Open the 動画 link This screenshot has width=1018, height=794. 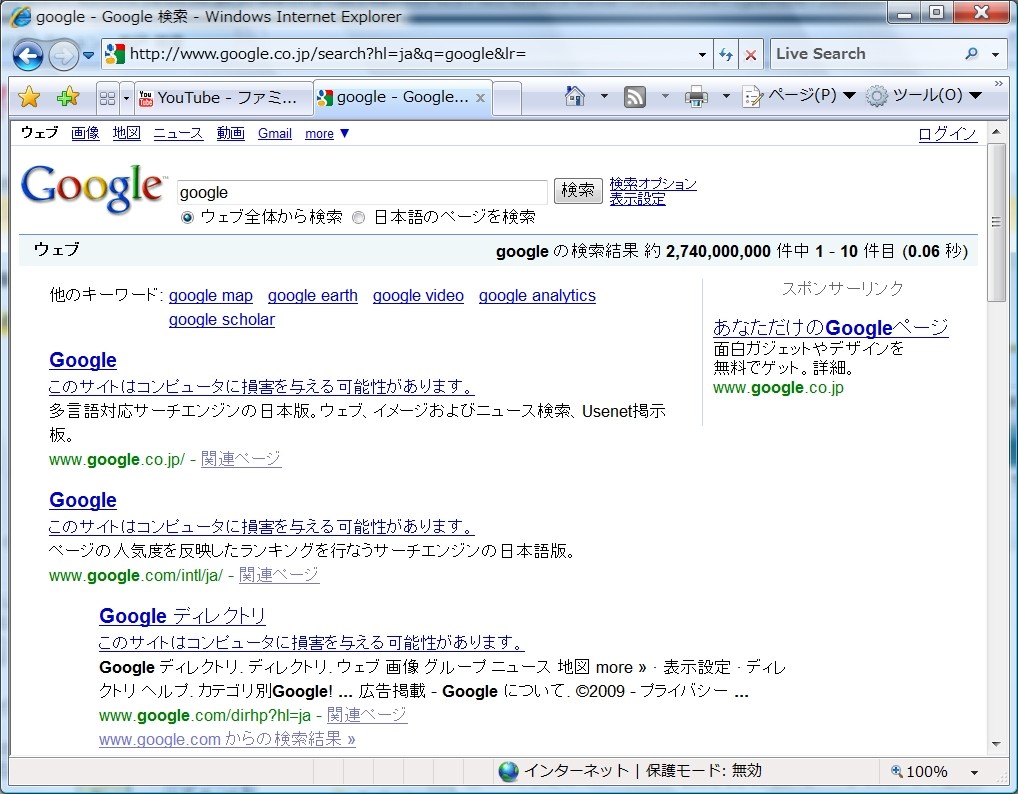(230, 133)
